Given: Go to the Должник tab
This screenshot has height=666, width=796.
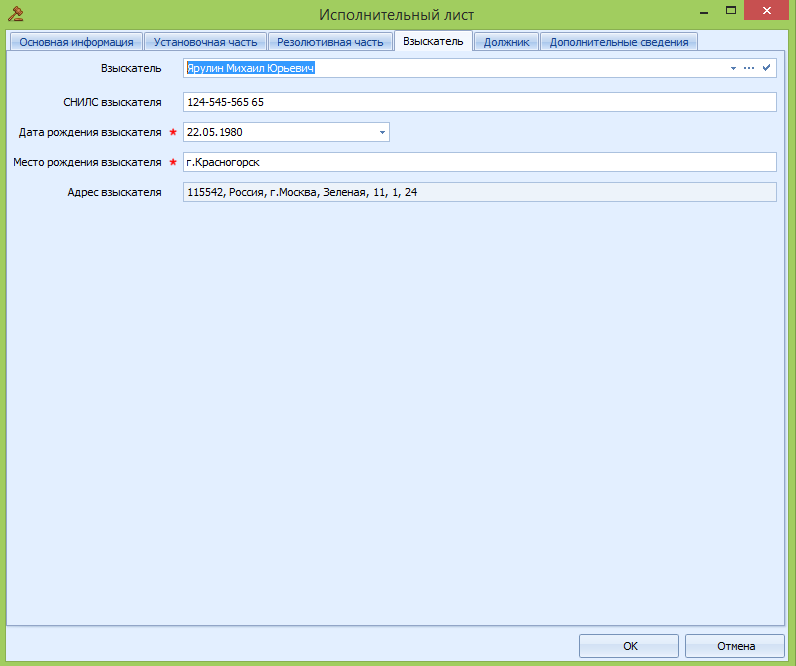Looking at the screenshot, I should pyautogui.click(x=507, y=42).
